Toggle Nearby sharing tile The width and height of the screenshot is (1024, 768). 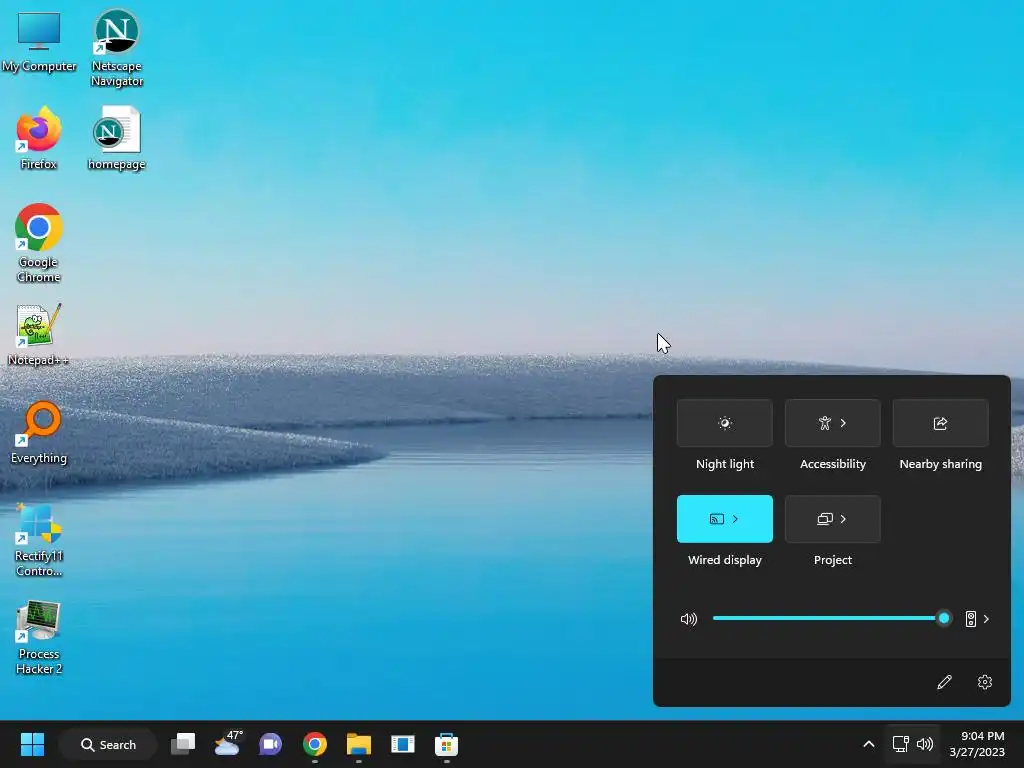tap(940, 423)
